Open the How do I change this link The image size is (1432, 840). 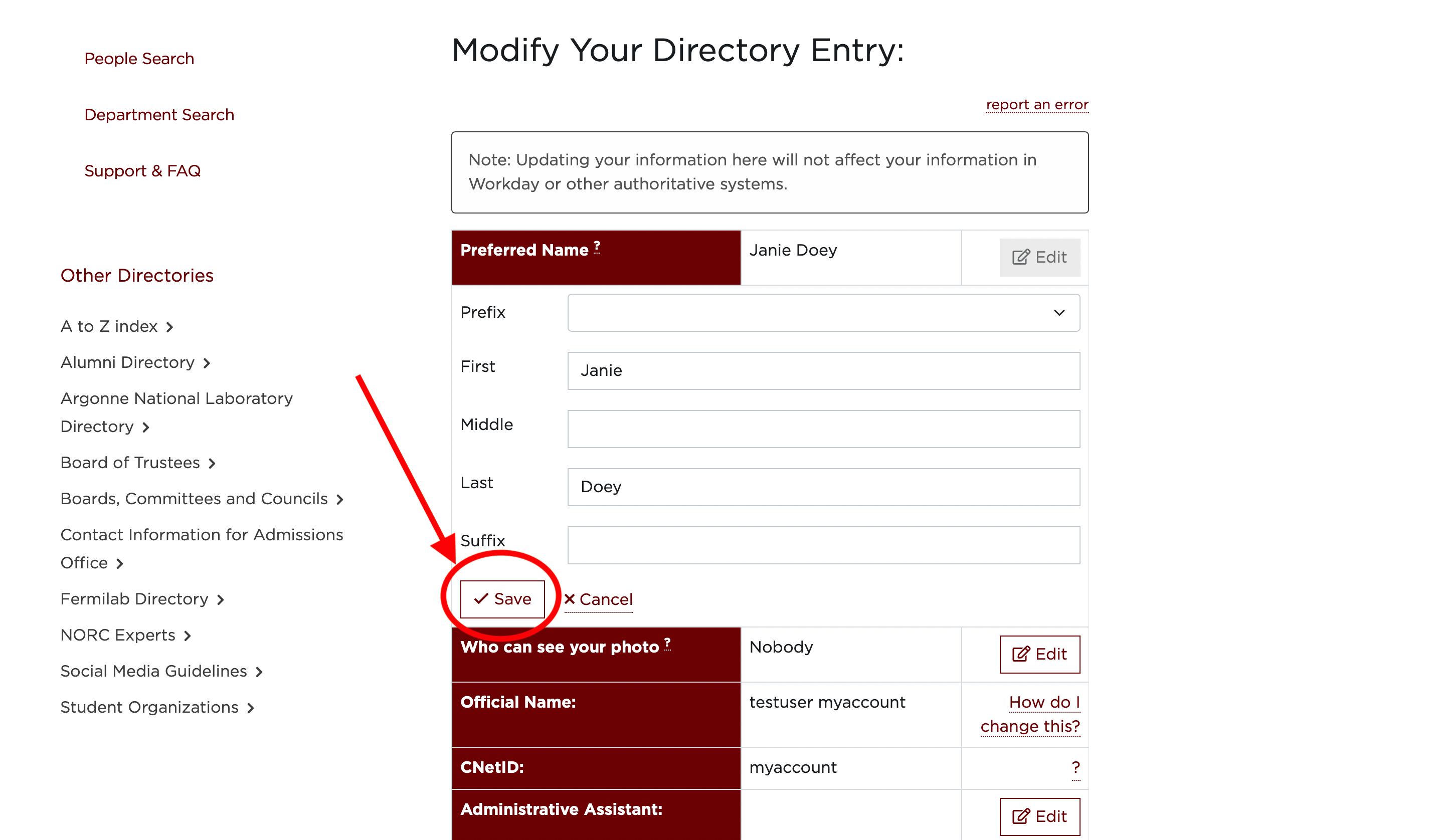coord(1030,714)
